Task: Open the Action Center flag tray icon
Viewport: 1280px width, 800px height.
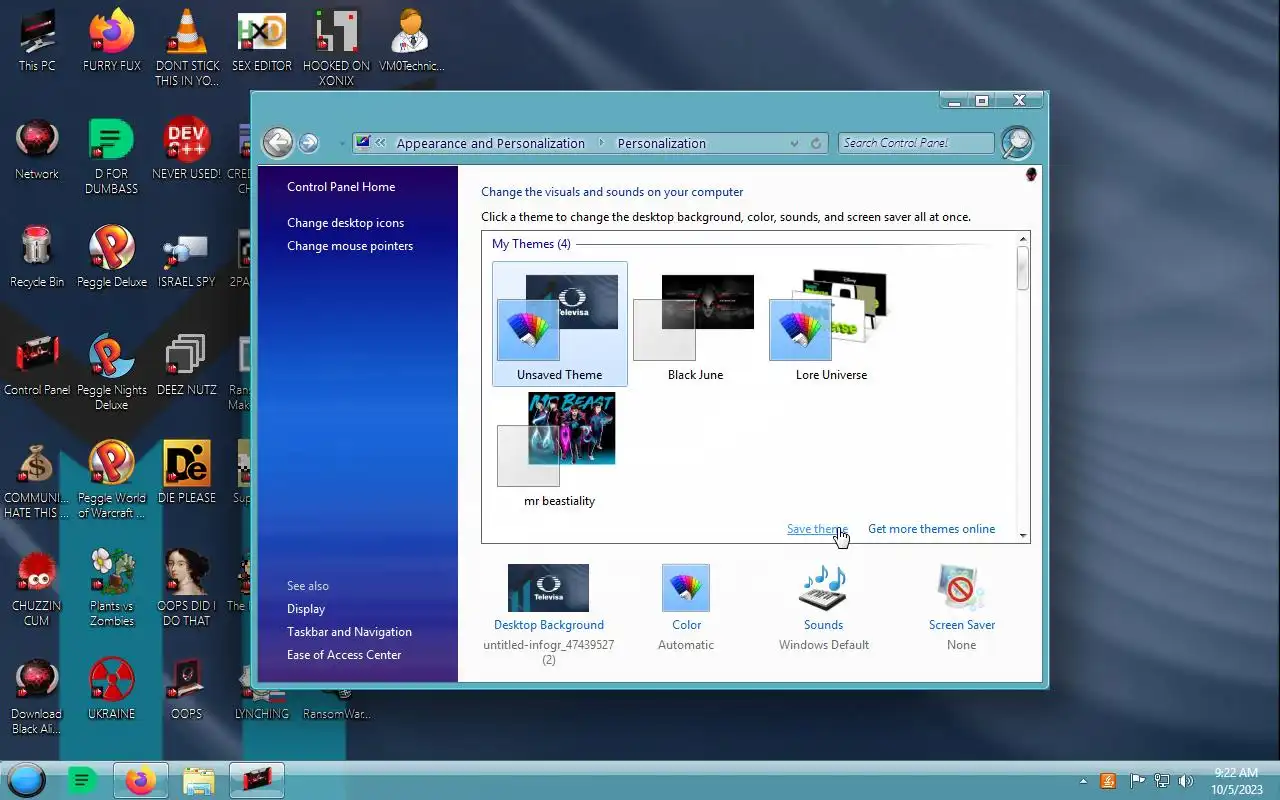Action: coord(1137,781)
